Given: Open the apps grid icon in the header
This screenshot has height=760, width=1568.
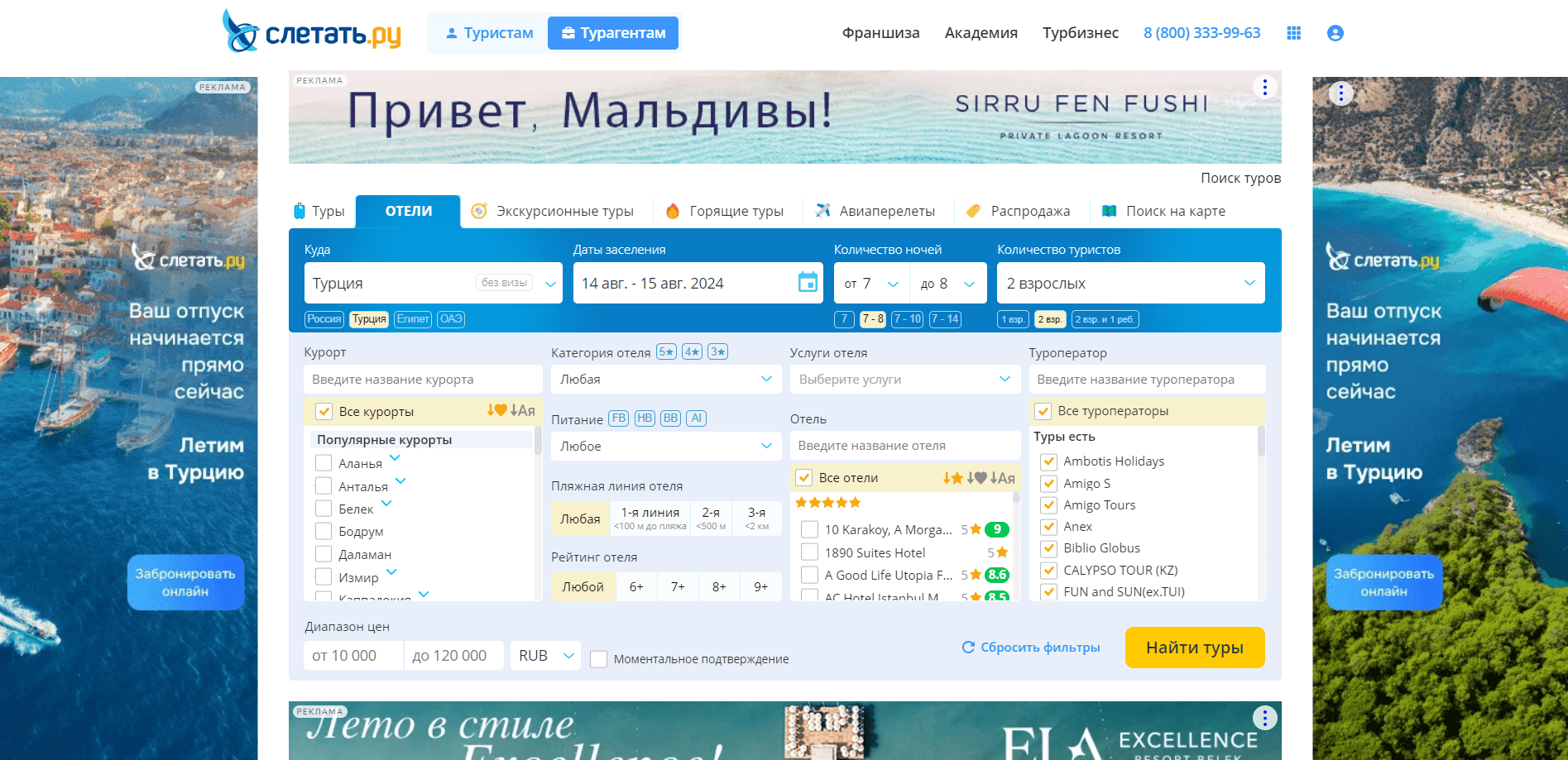Looking at the screenshot, I should (x=1294, y=33).
